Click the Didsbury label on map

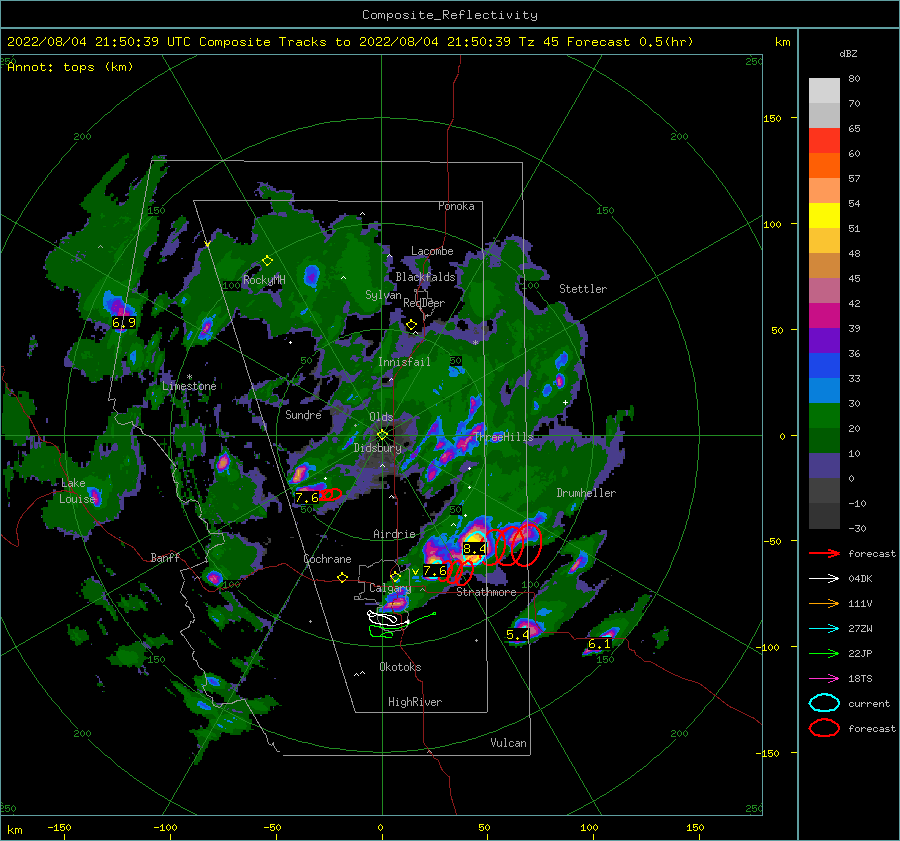pyautogui.click(x=377, y=448)
